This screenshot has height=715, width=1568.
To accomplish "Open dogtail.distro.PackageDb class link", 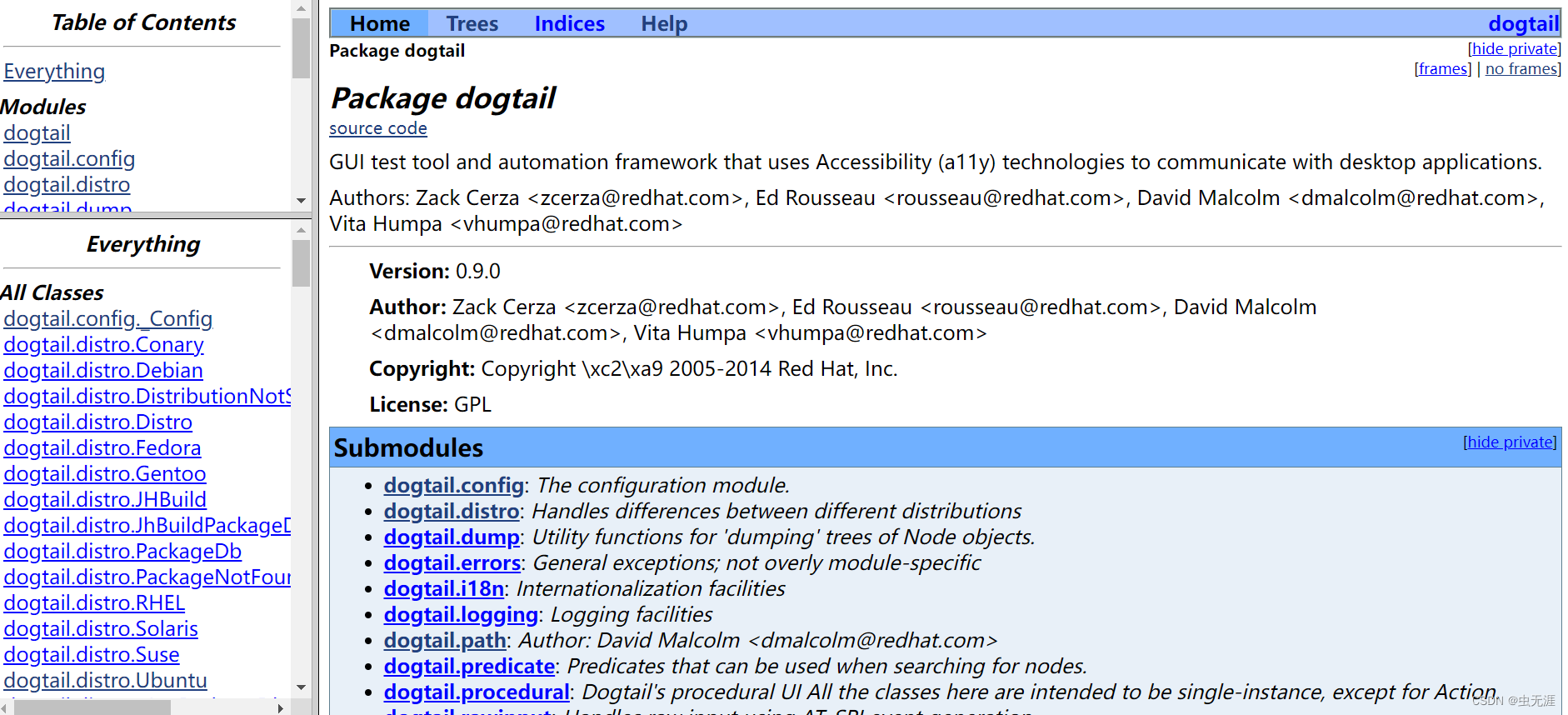I will click(122, 552).
